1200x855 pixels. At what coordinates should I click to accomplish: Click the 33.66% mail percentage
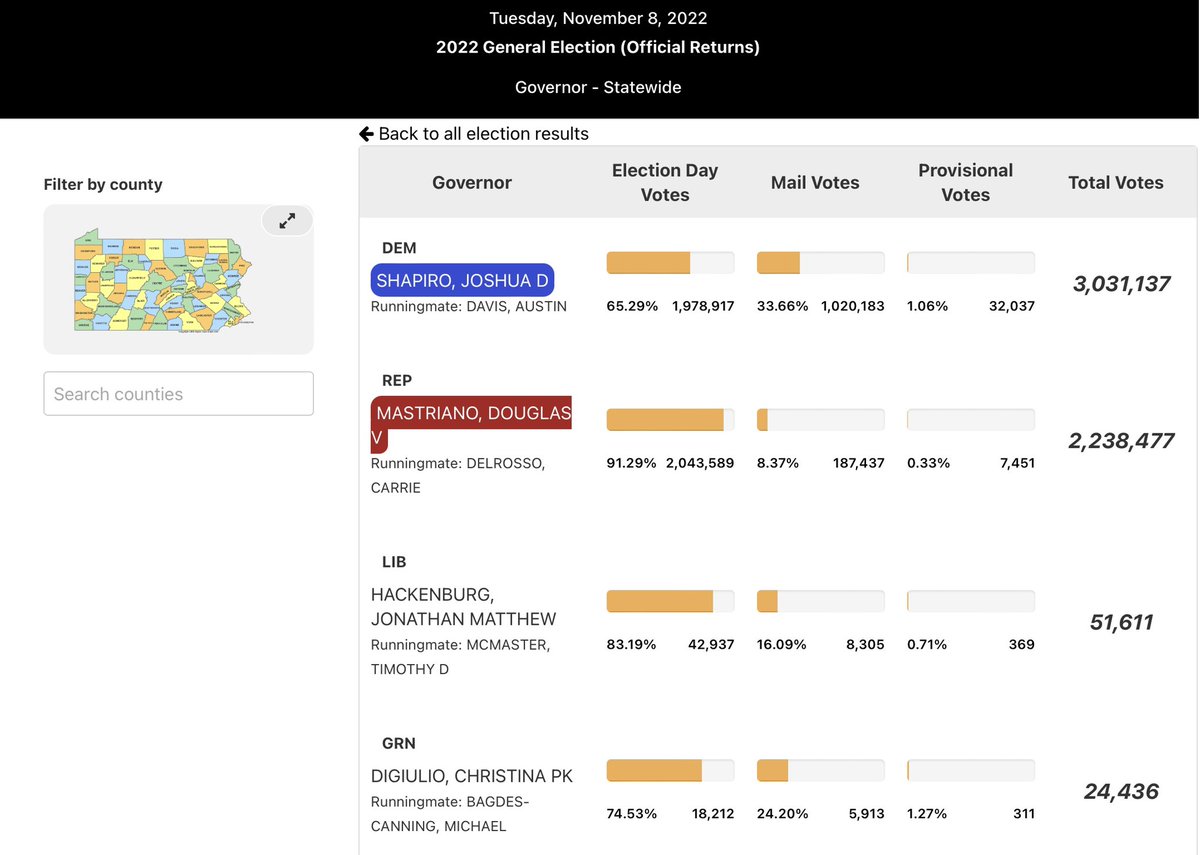(783, 306)
